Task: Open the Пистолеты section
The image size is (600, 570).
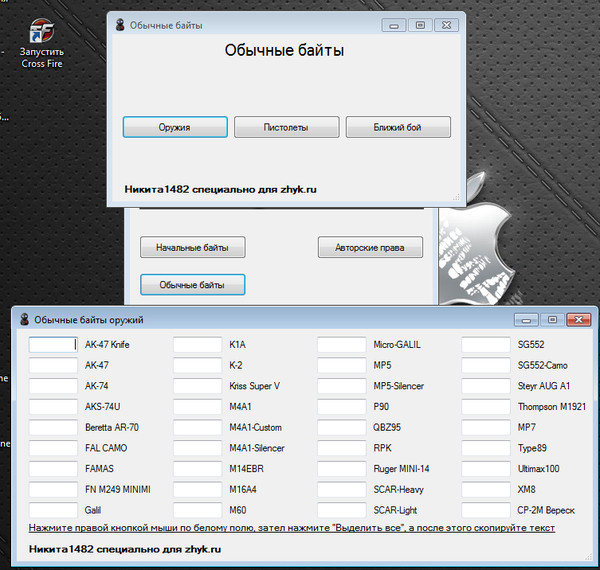Action: click(x=286, y=127)
